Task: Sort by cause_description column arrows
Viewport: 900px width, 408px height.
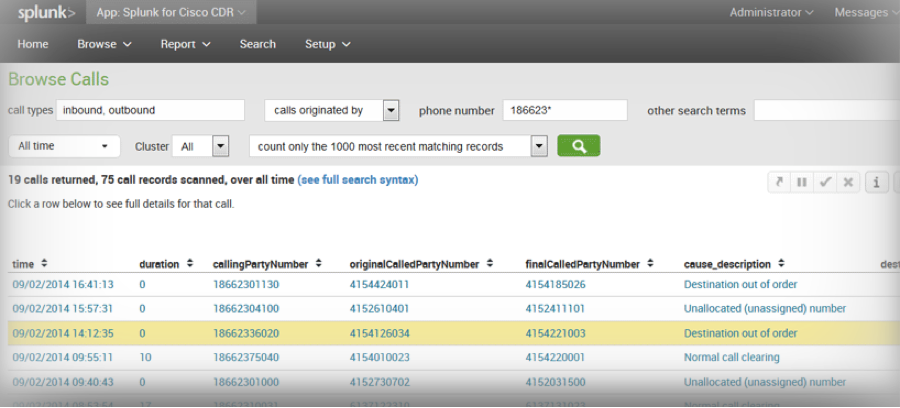Action: click(x=780, y=264)
